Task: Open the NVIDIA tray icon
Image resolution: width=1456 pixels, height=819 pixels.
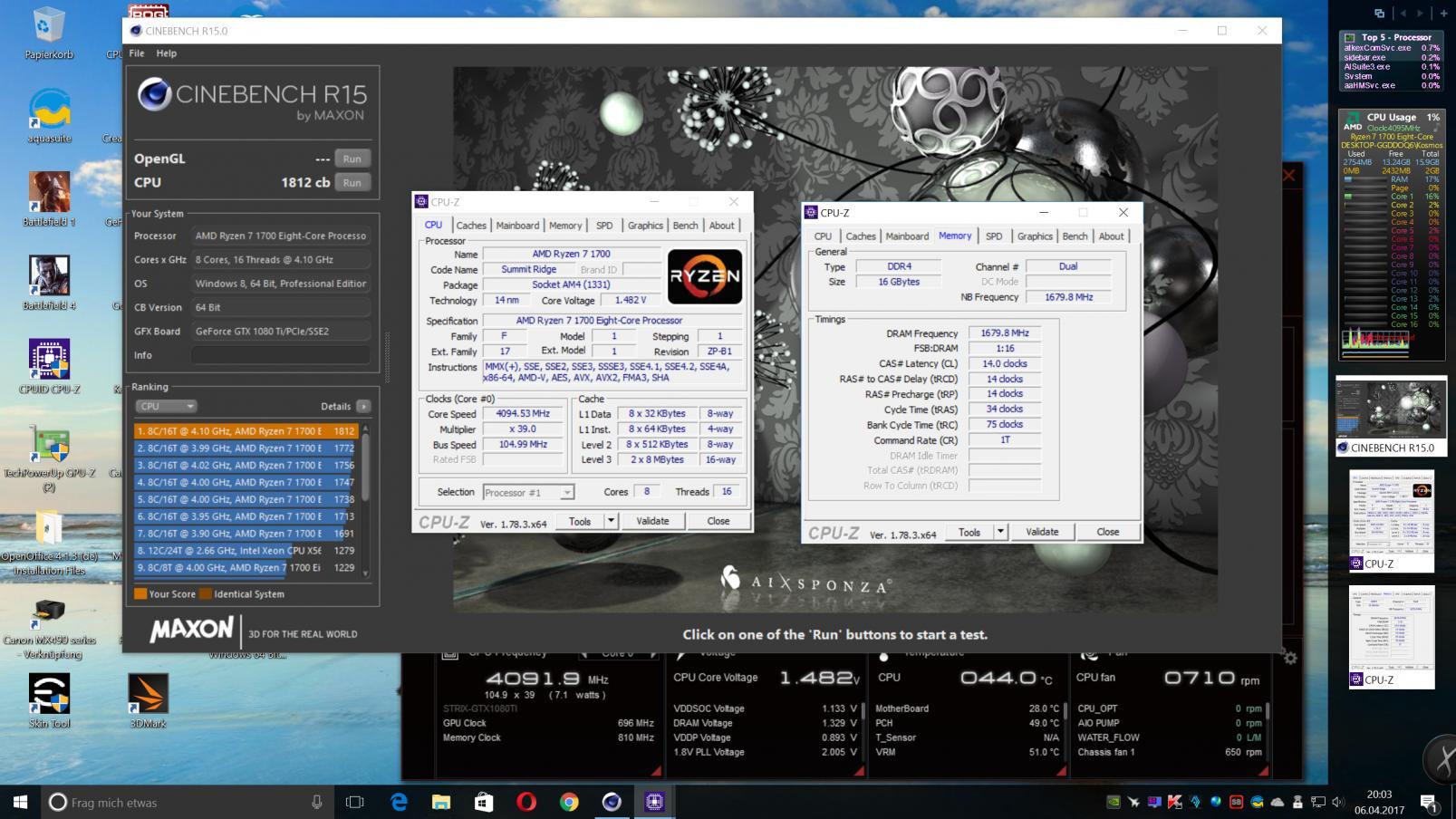Action: click(x=1114, y=802)
